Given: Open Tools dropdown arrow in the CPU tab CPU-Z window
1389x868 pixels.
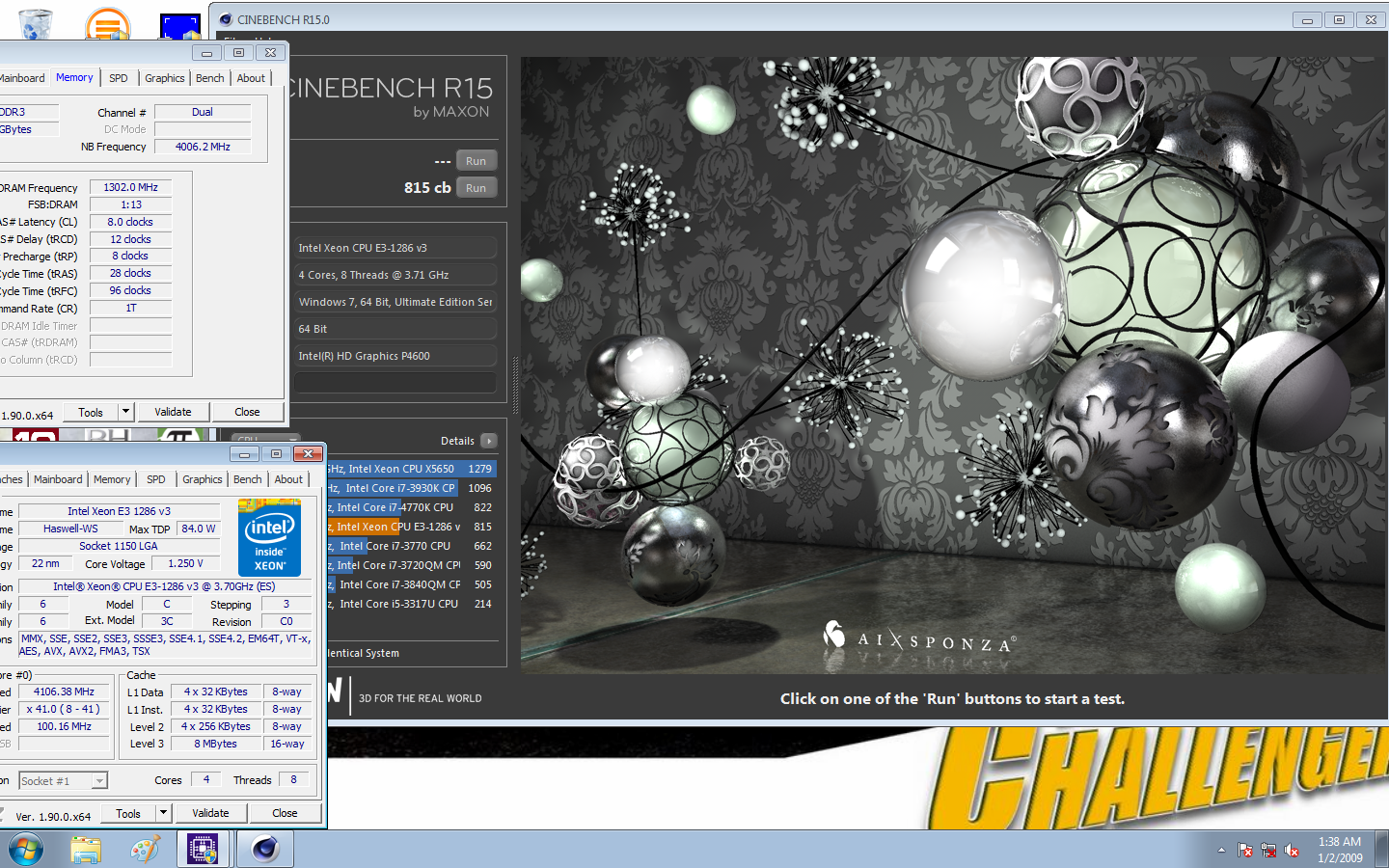Looking at the screenshot, I should click(x=163, y=813).
